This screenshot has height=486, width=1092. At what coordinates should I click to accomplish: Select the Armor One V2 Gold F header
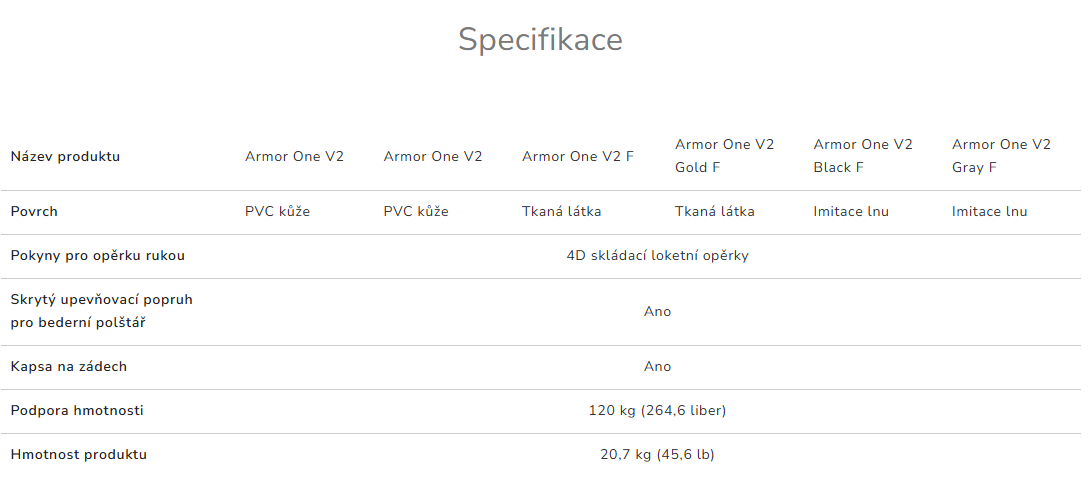click(x=724, y=156)
